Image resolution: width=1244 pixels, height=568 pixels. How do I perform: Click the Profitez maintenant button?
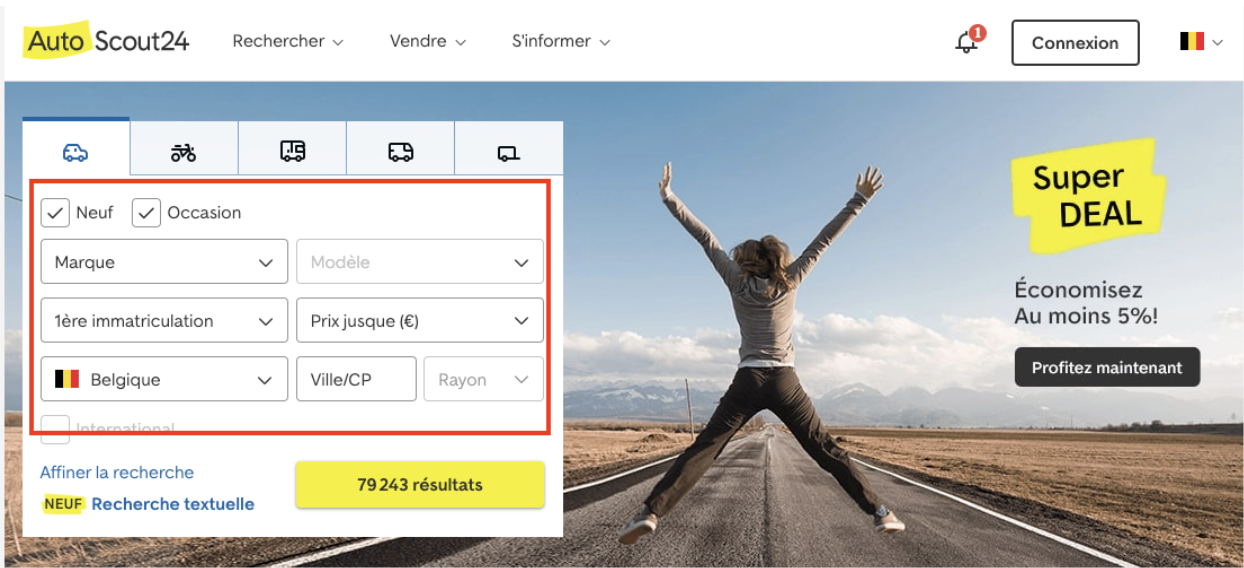[x=1107, y=367]
